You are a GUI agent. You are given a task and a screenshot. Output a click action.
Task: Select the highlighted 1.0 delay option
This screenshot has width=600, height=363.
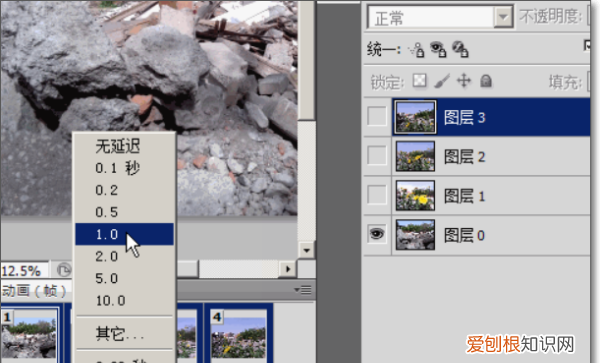pos(124,234)
